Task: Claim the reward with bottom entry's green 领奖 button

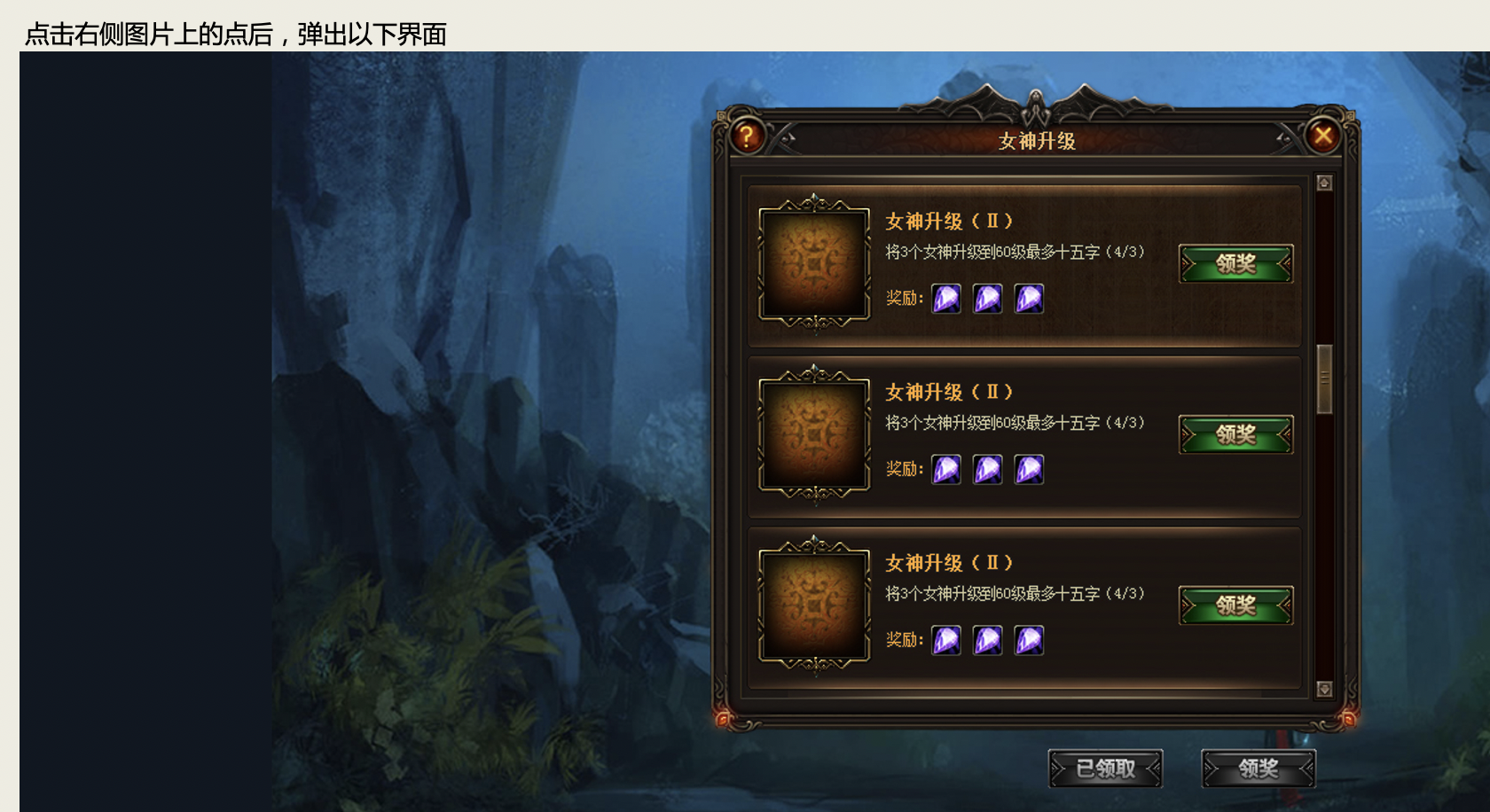Action: pyautogui.click(x=1235, y=606)
